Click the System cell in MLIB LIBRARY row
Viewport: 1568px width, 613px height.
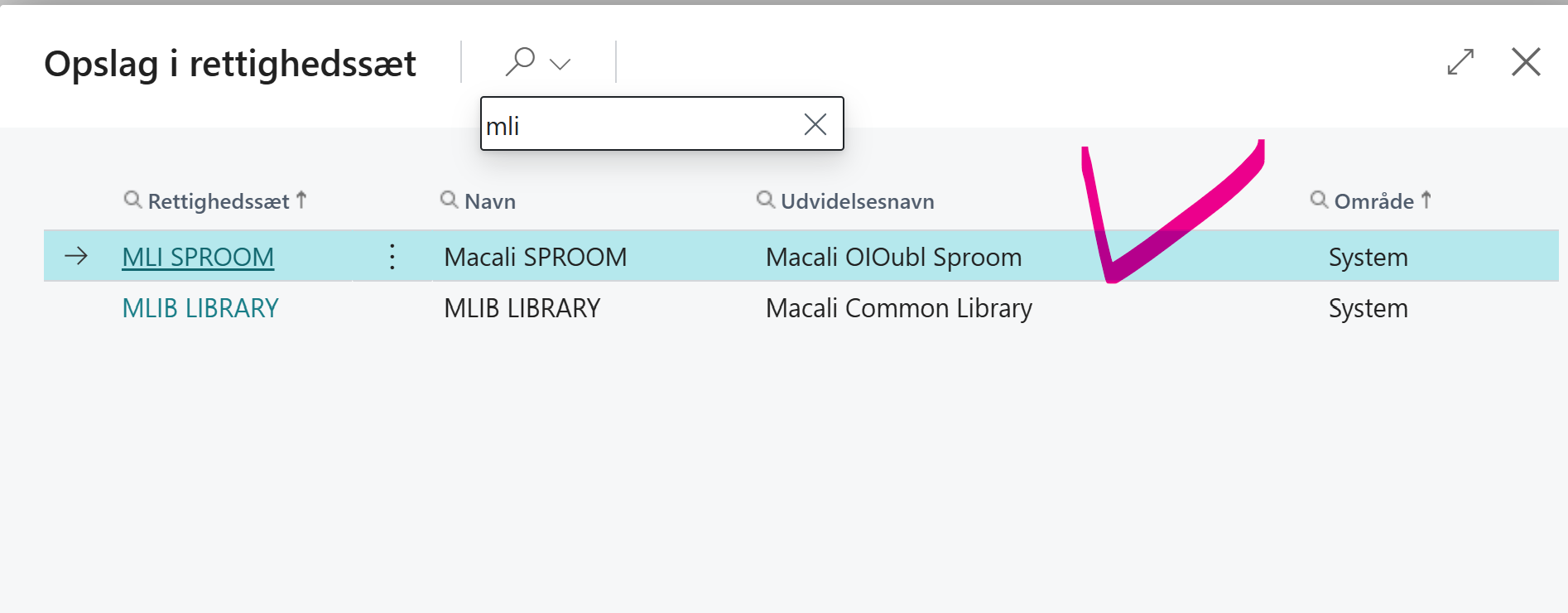pyautogui.click(x=1368, y=308)
